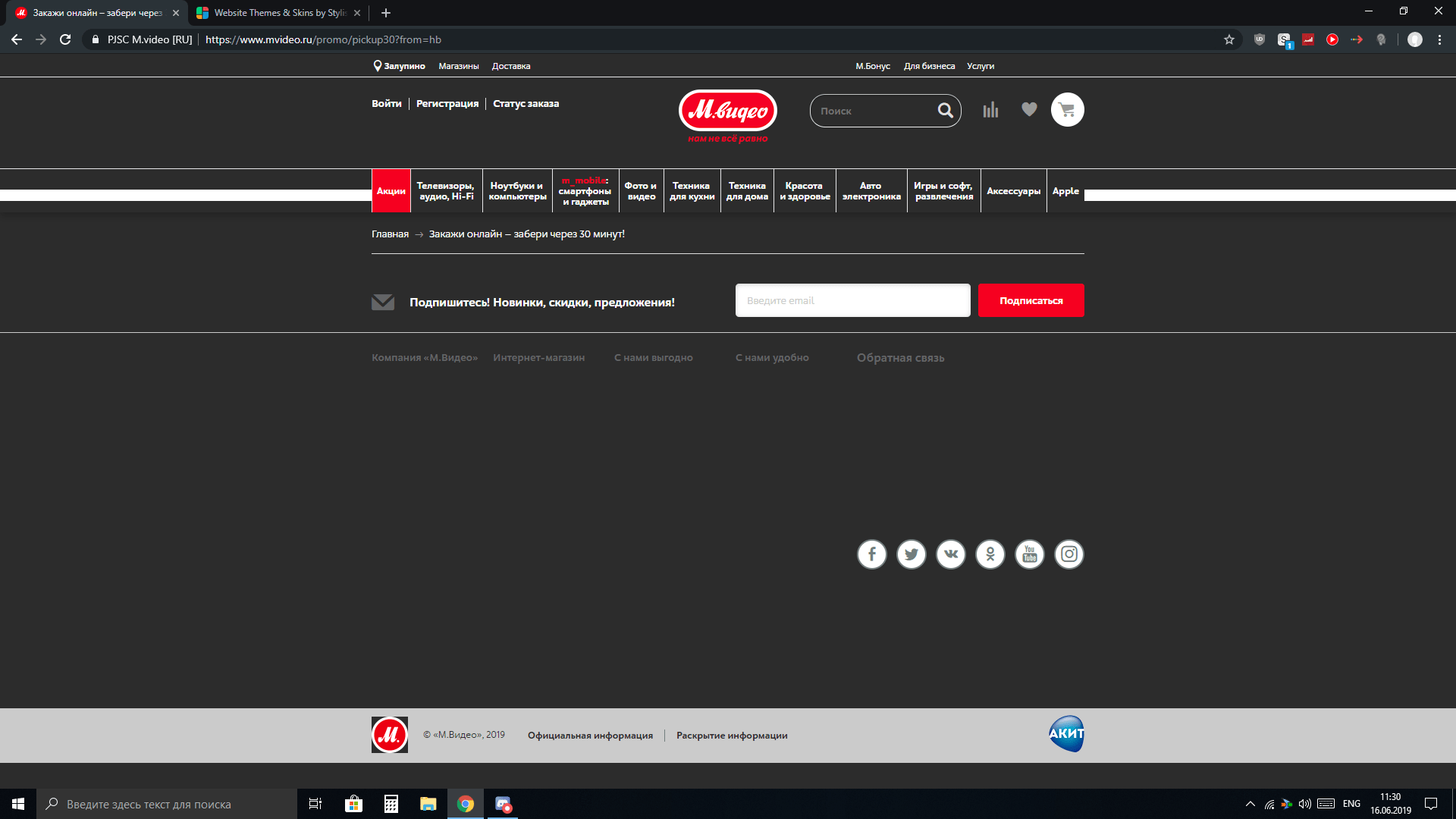Click the Регистрация link
Screen dimensions: 1456x819
(x=447, y=104)
